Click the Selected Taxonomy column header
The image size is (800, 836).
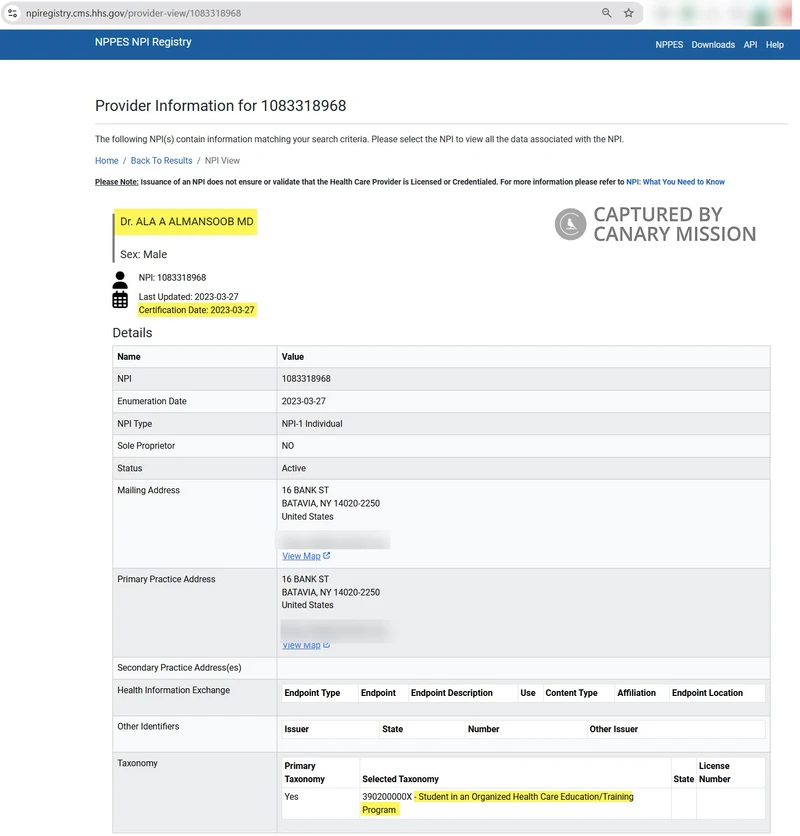[401, 779]
